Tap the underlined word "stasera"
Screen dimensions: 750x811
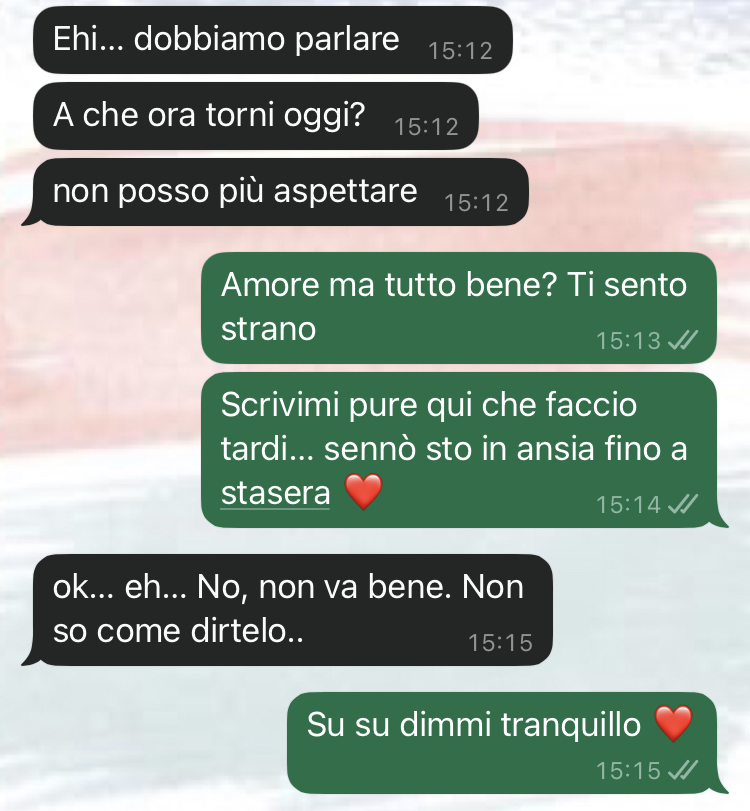[x=275, y=493]
